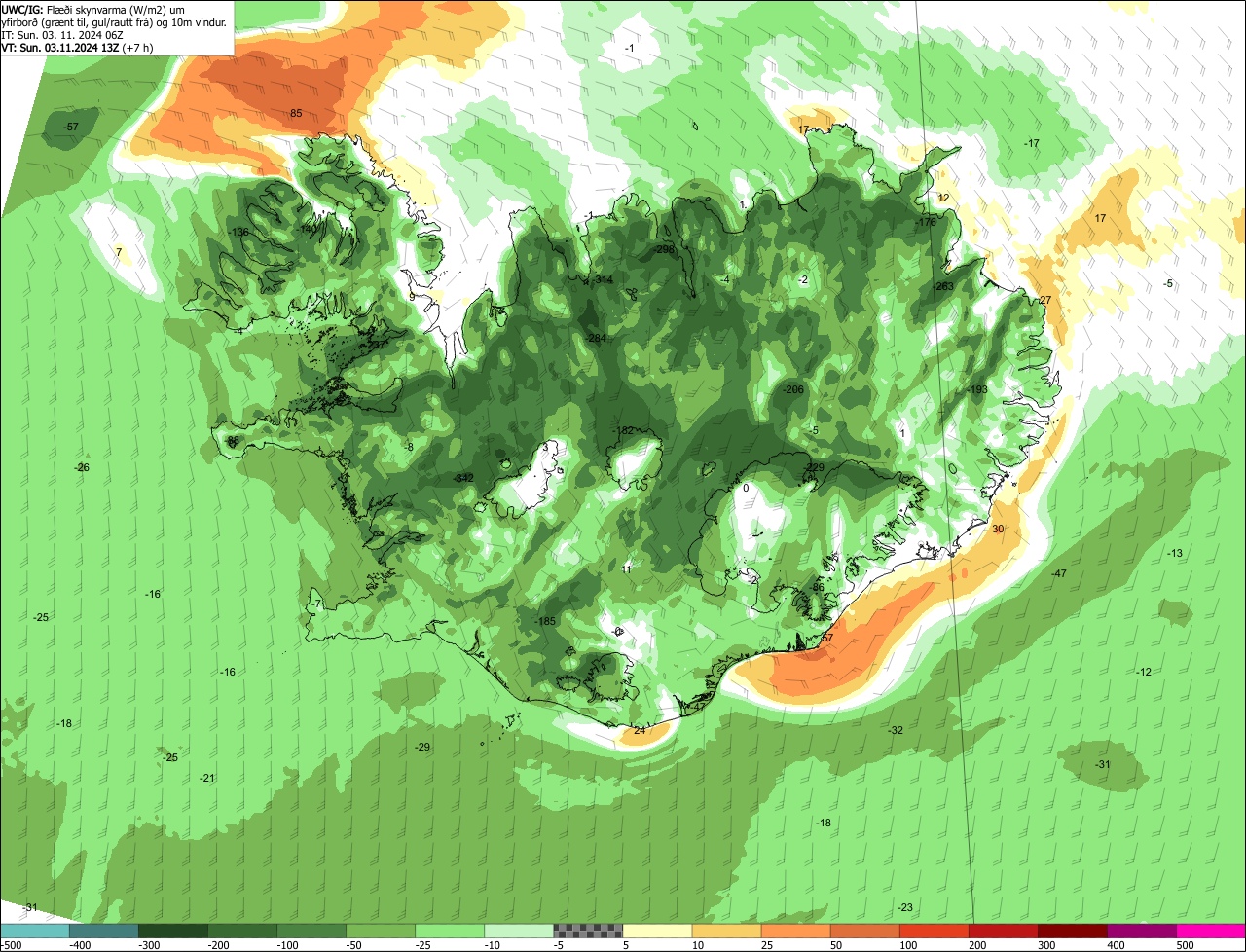Click the flux value '-342' on the map
1246x952 pixels.
464,478
